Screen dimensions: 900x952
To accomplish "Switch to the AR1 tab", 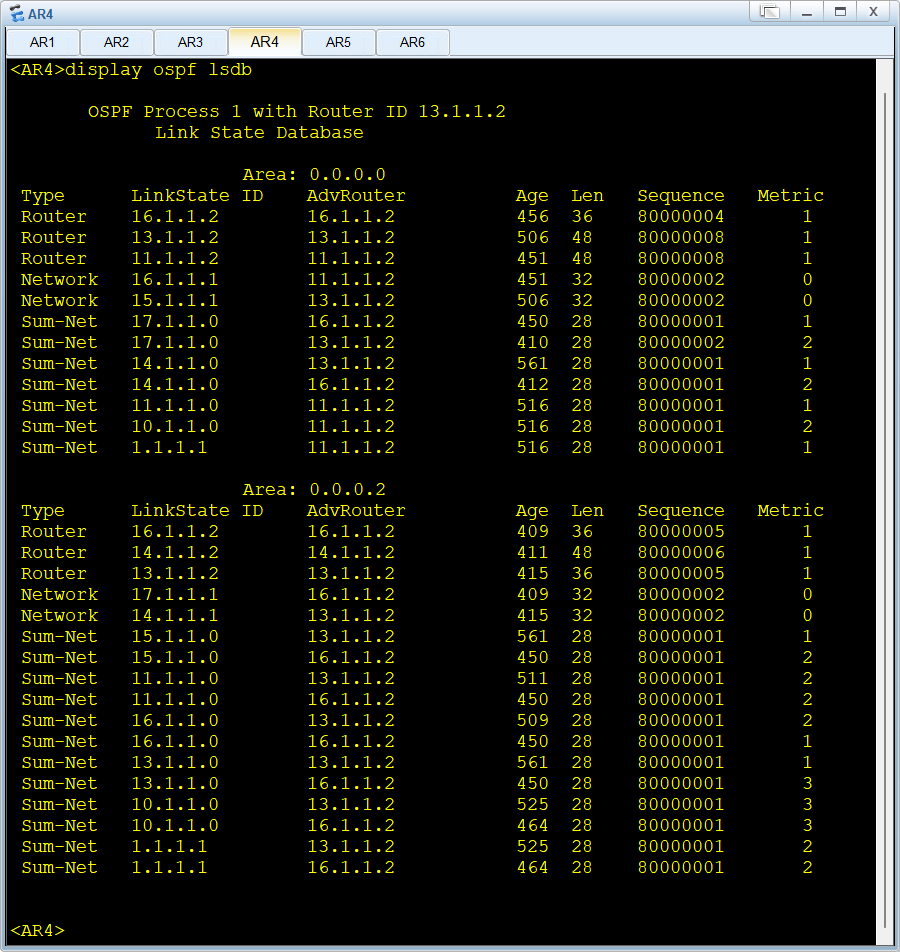I will pyautogui.click(x=43, y=42).
